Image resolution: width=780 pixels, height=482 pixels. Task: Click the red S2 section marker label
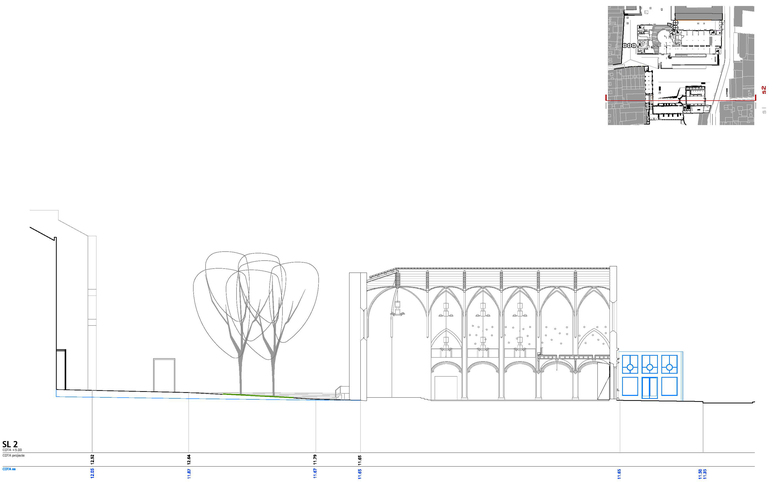point(764,91)
